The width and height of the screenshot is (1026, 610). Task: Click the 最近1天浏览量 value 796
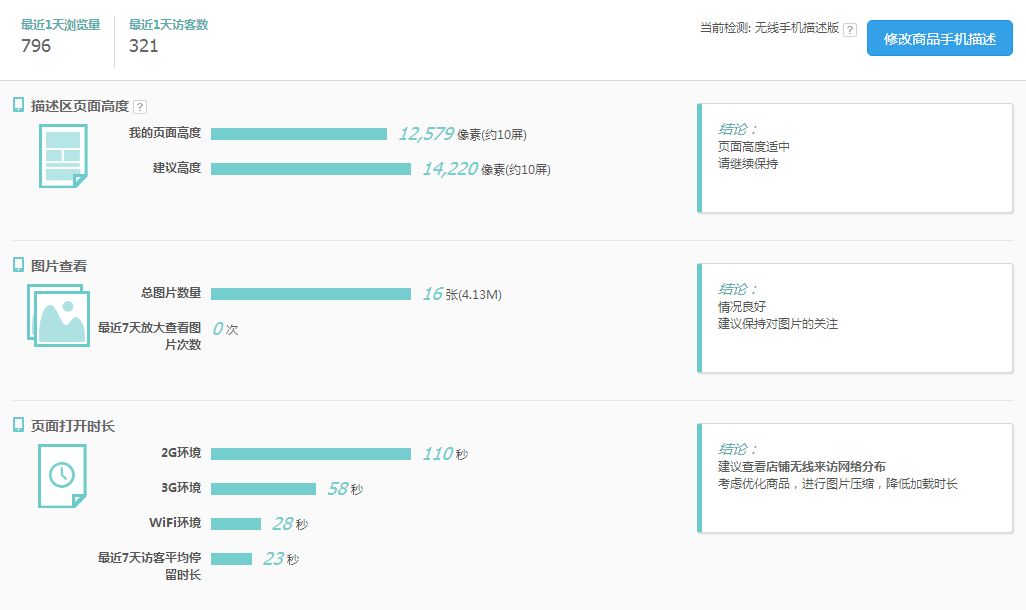pos(36,46)
